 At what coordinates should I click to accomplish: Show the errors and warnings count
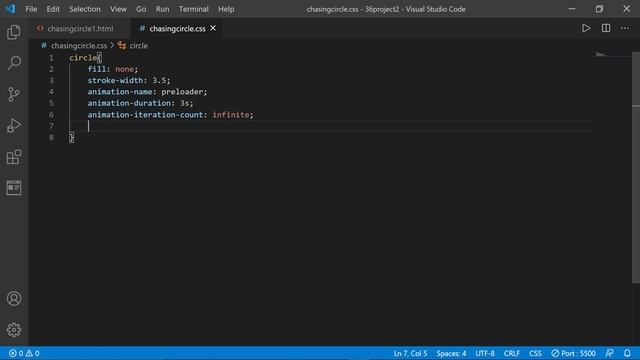tap(24, 353)
